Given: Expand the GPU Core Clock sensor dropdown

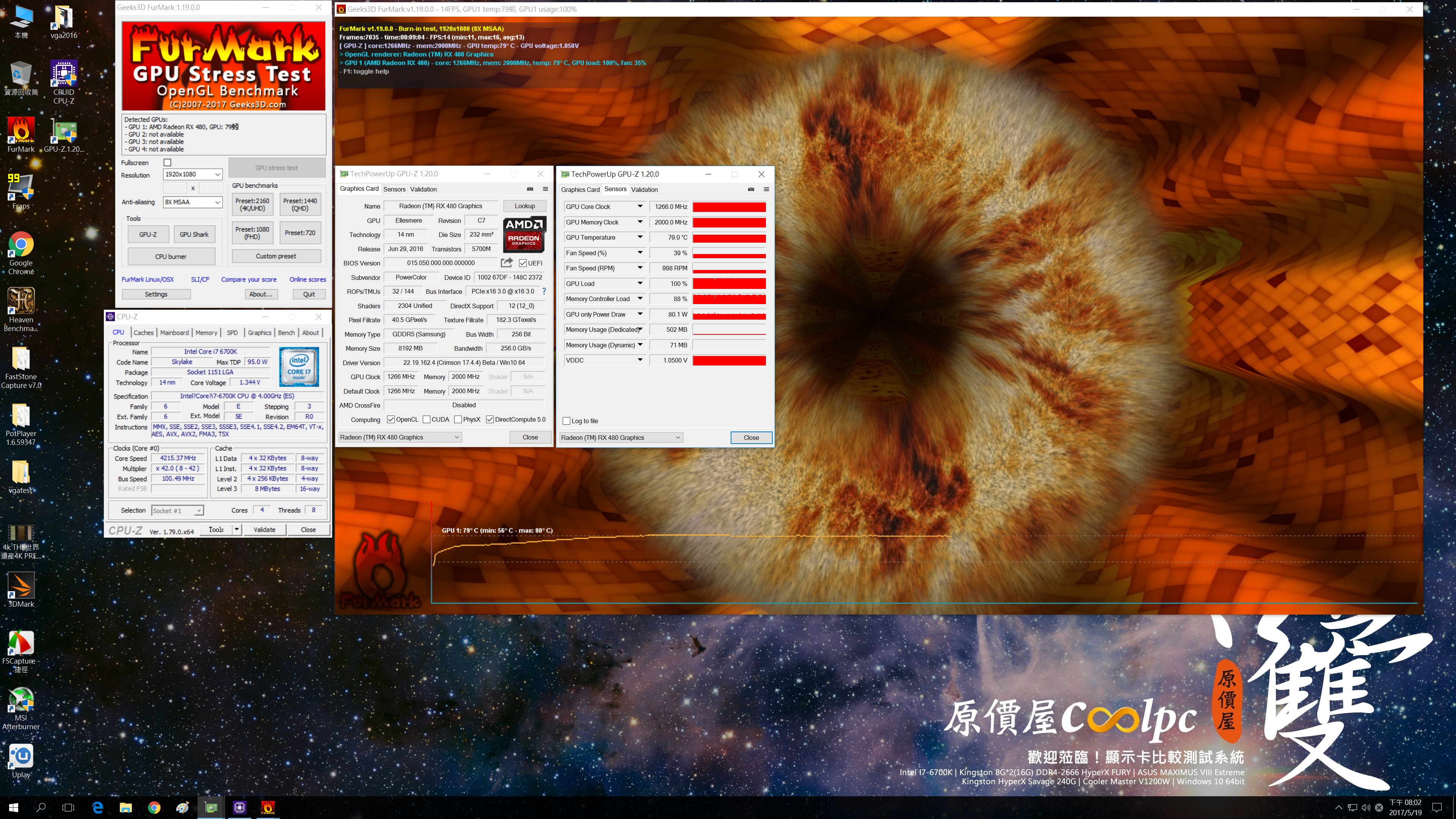Looking at the screenshot, I should (640, 207).
